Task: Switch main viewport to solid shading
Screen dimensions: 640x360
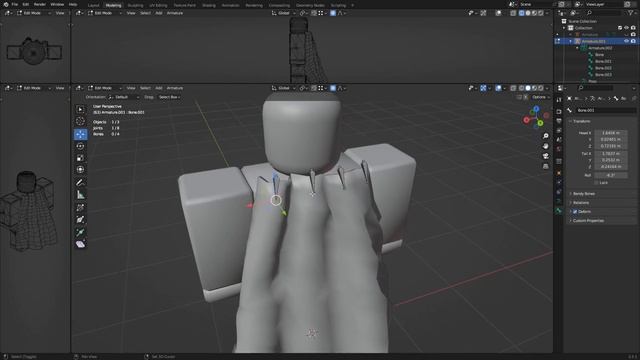Action: click(x=528, y=88)
